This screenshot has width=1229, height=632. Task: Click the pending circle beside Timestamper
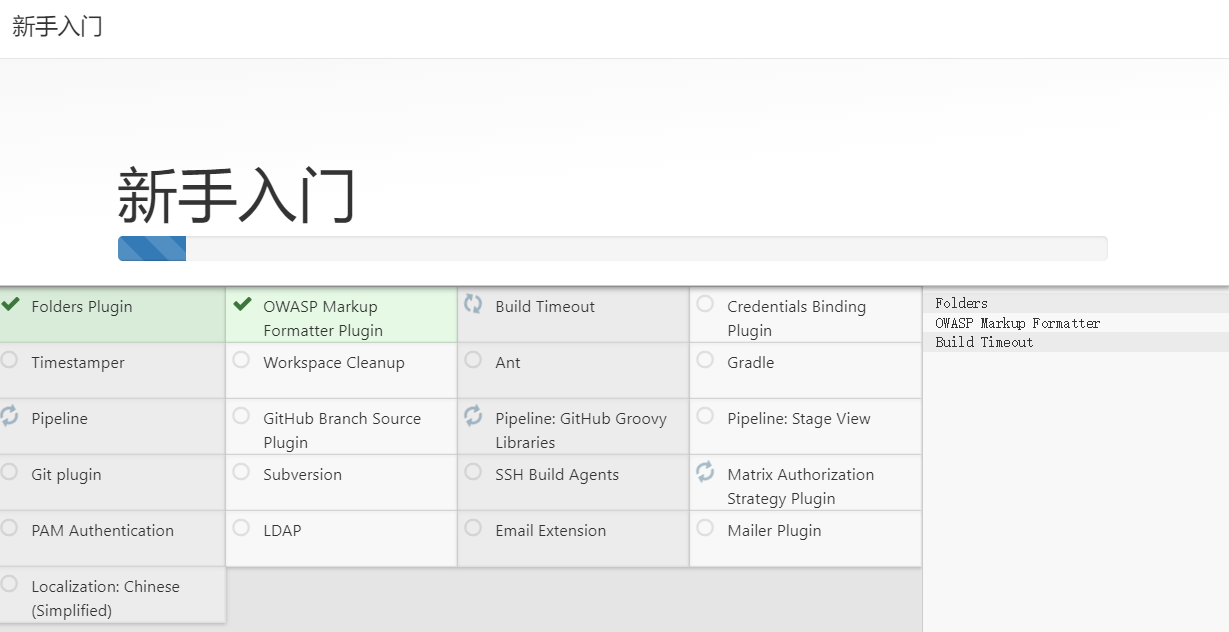[9, 359]
